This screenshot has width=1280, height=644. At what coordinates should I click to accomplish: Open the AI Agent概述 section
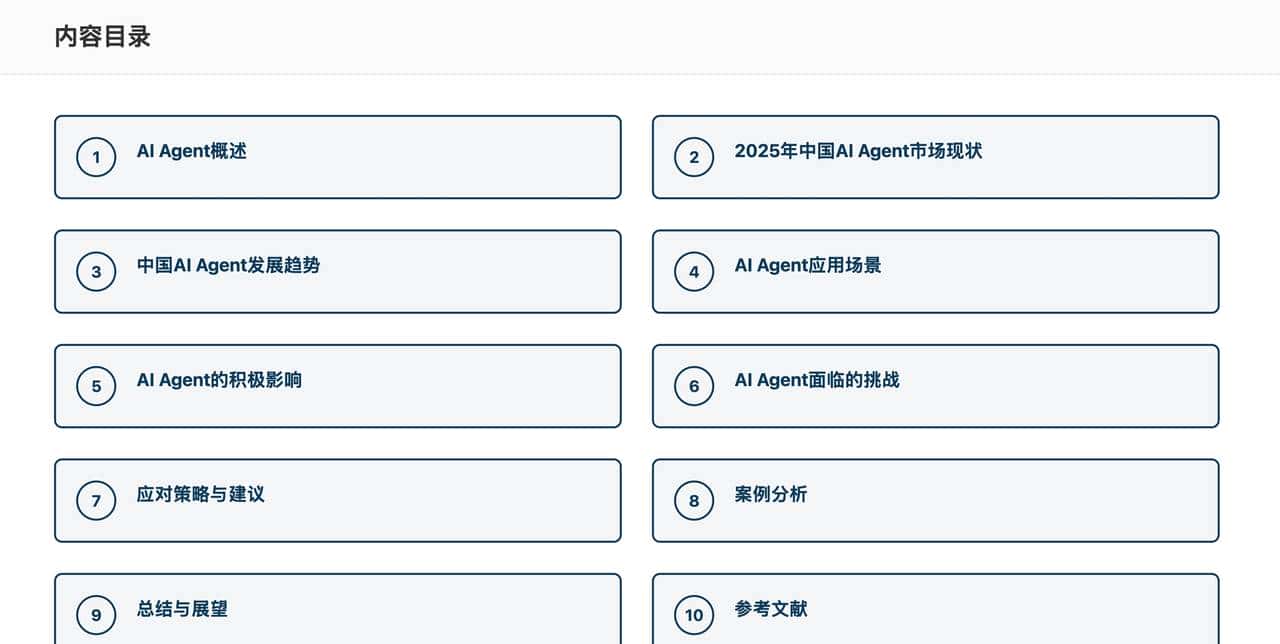(338, 157)
